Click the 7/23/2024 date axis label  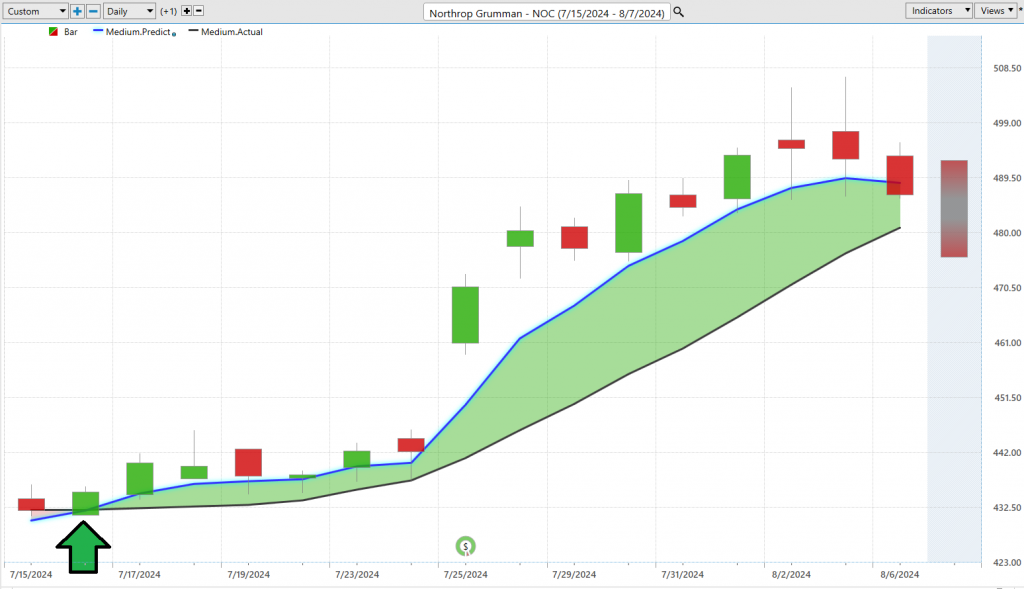coord(357,575)
